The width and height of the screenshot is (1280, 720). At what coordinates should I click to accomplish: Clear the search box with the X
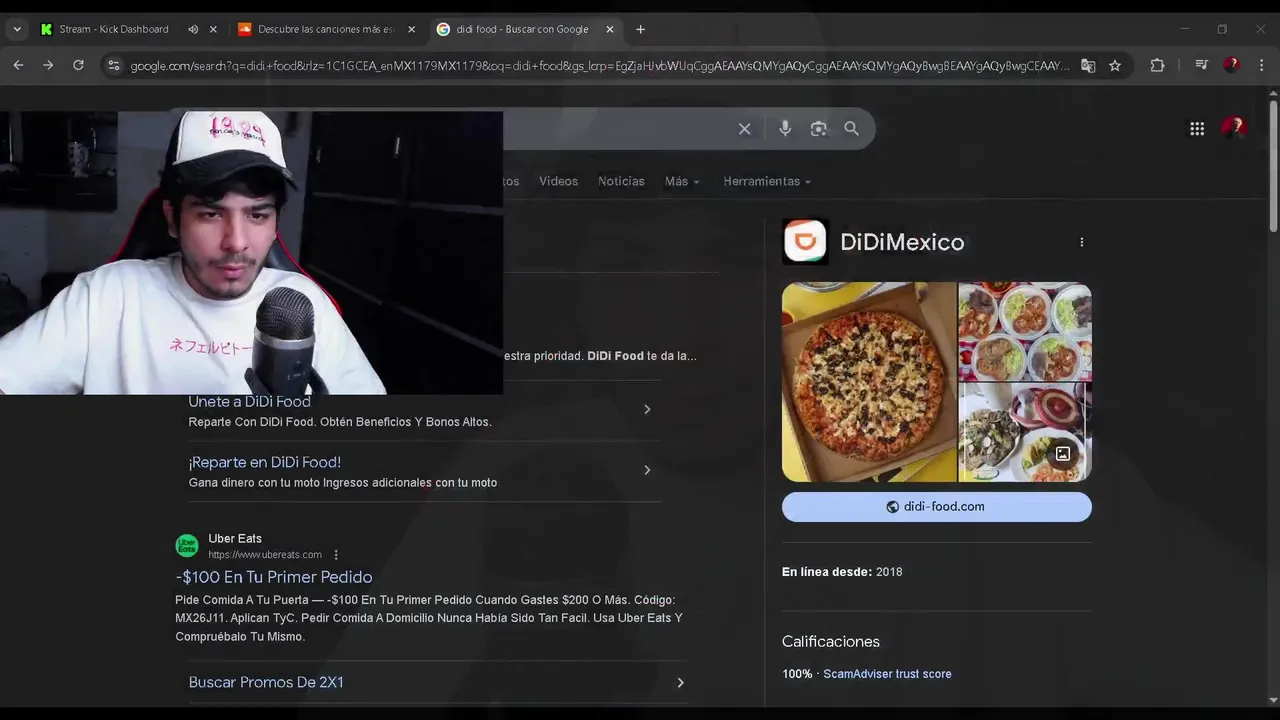(x=744, y=129)
